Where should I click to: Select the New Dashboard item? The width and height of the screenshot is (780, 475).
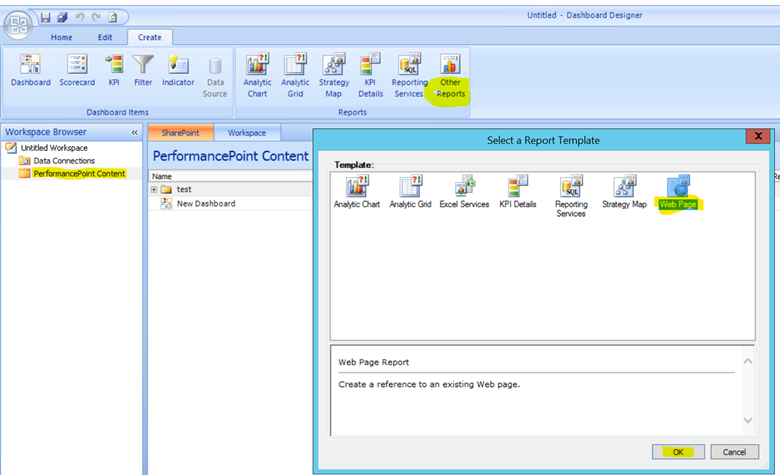coord(206,203)
